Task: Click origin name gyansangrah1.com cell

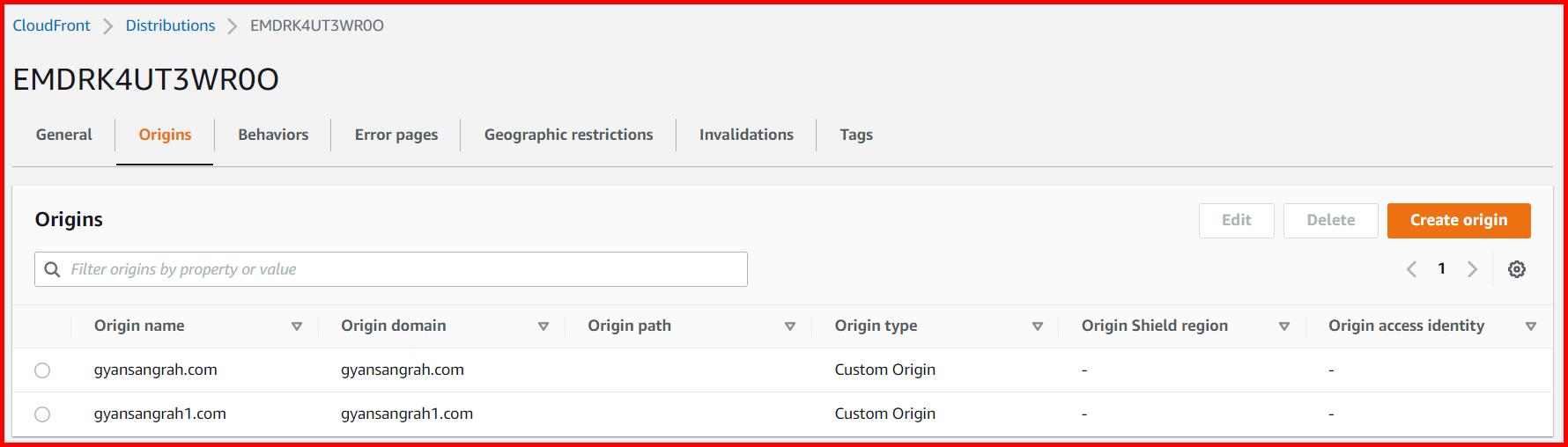Action: point(160,414)
